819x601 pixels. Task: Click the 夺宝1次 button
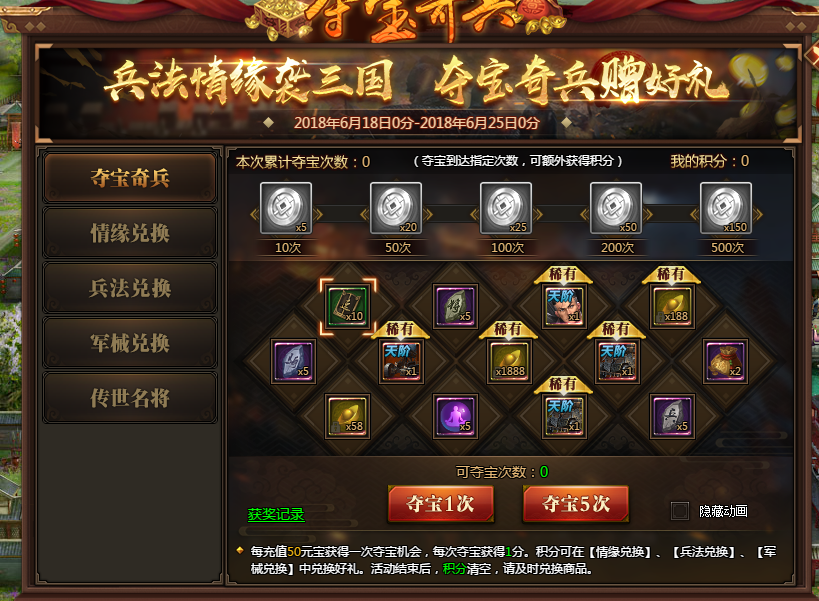440,504
